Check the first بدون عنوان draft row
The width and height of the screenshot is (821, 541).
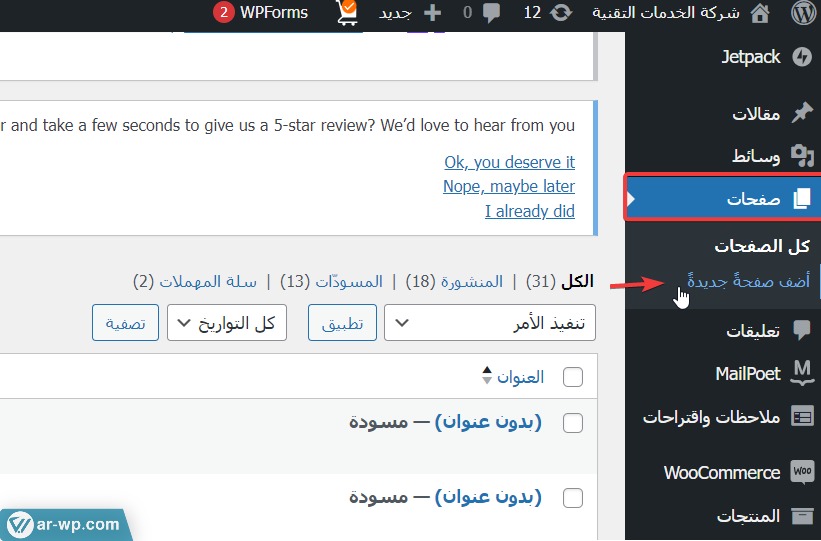click(x=573, y=423)
